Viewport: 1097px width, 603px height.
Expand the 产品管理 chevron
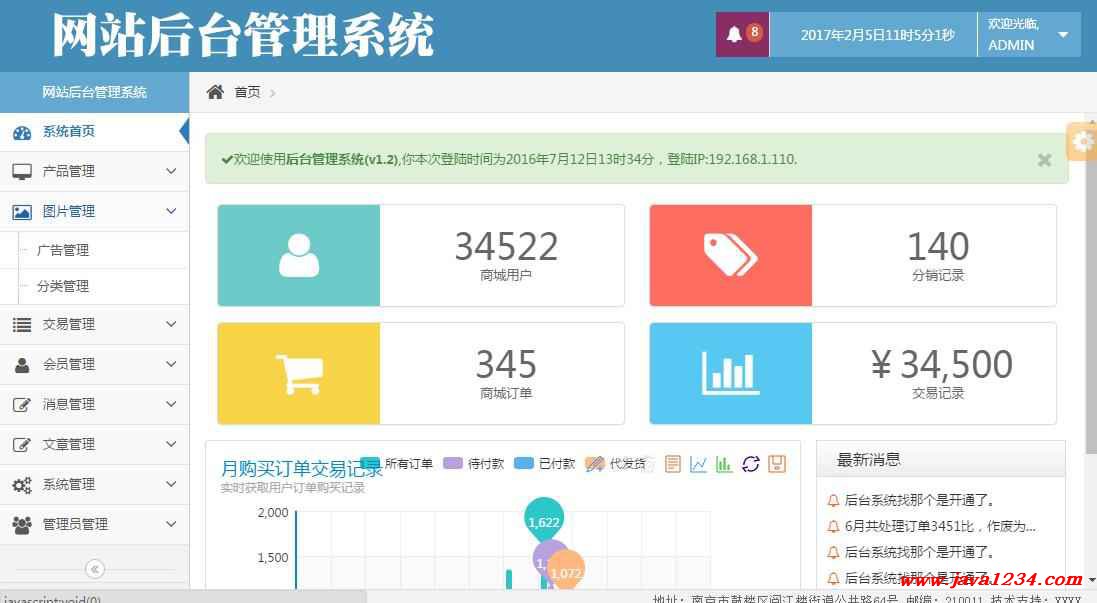(x=171, y=171)
